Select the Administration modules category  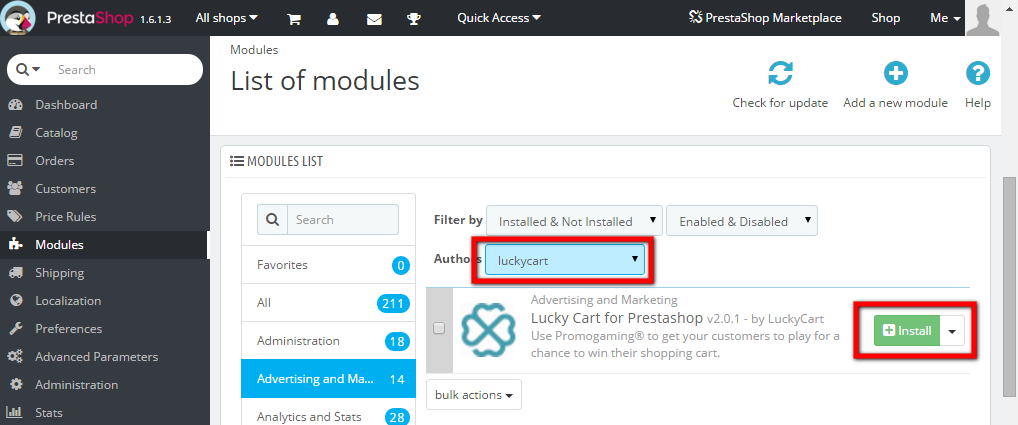[298, 341]
